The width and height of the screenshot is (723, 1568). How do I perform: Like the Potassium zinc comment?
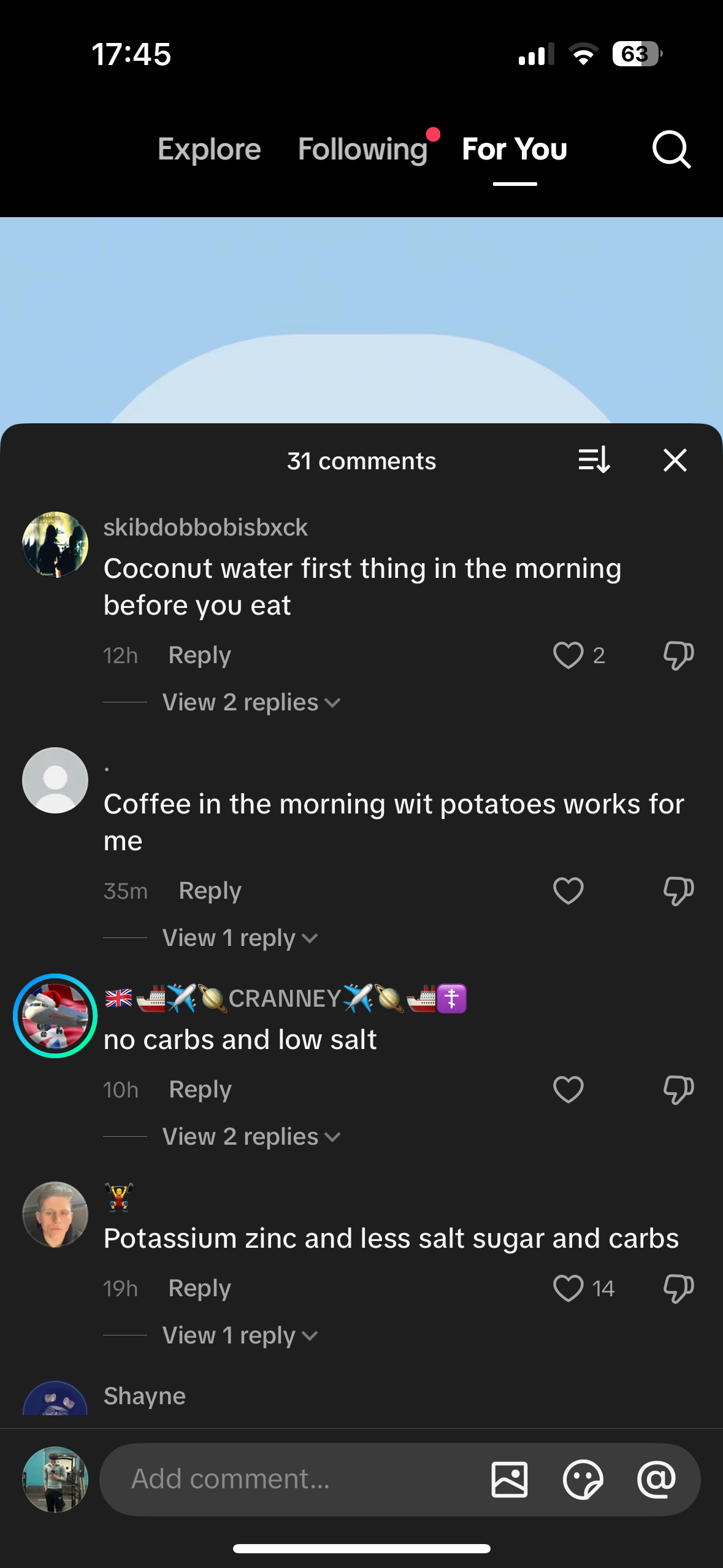pos(568,1288)
